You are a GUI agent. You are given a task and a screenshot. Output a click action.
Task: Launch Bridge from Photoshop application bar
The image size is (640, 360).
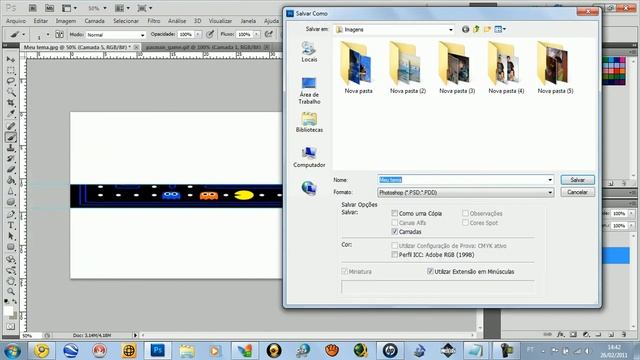pos(33,8)
